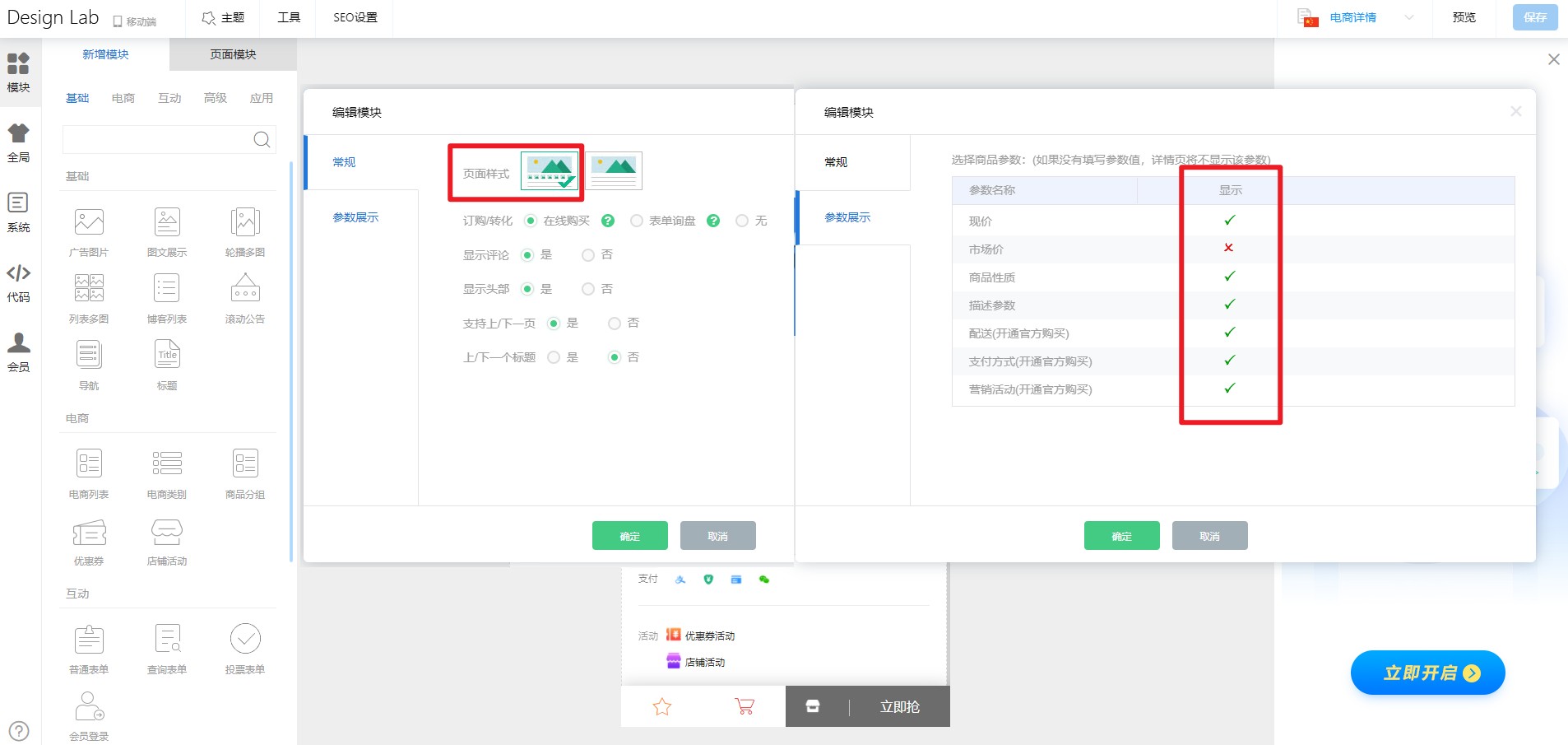This screenshot has height=745, width=1568.
Task: Click the 立即开启 button
Action: tap(1428, 673)
